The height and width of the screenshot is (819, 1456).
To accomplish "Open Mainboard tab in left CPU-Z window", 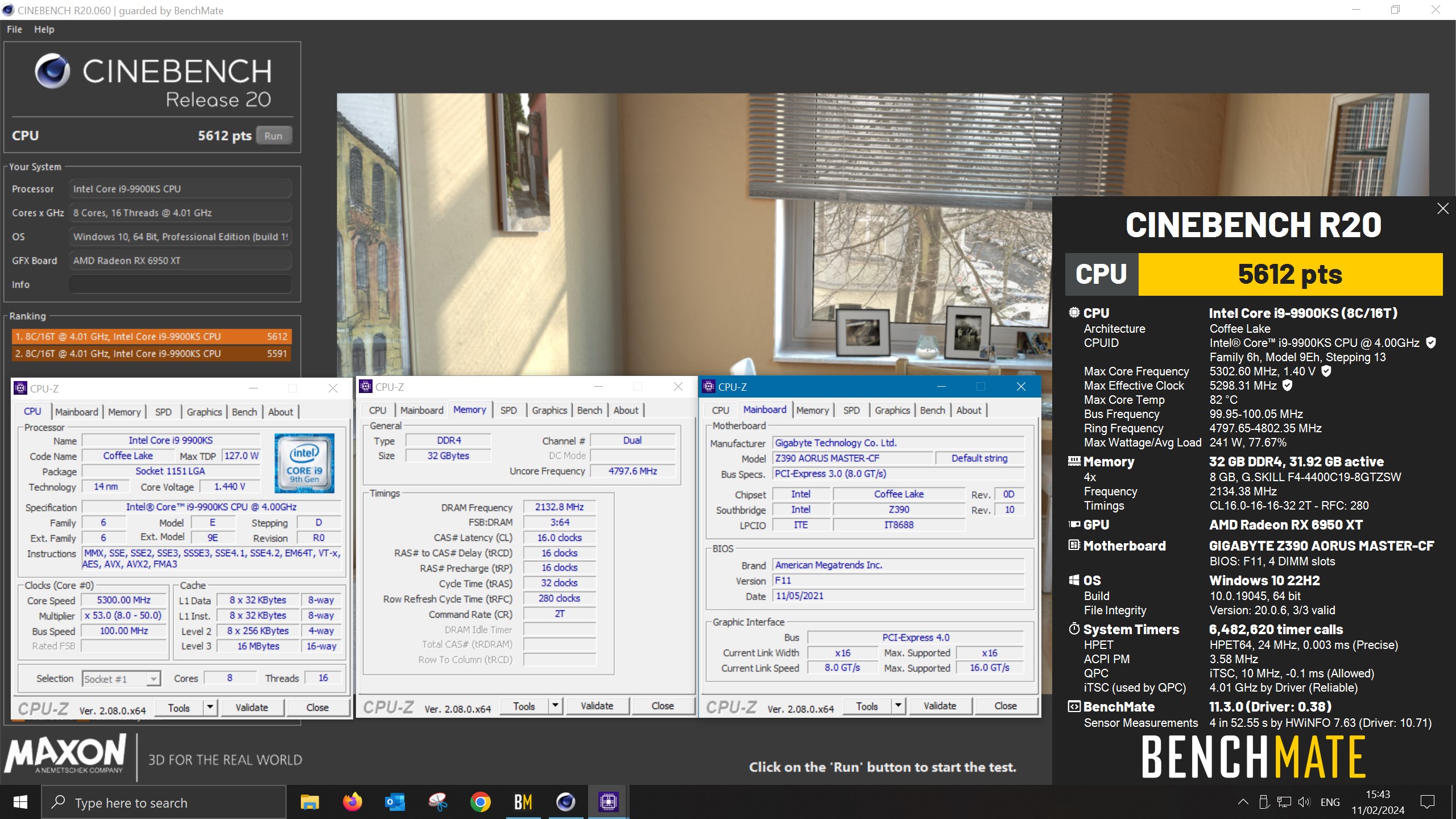I will [76, 412].
